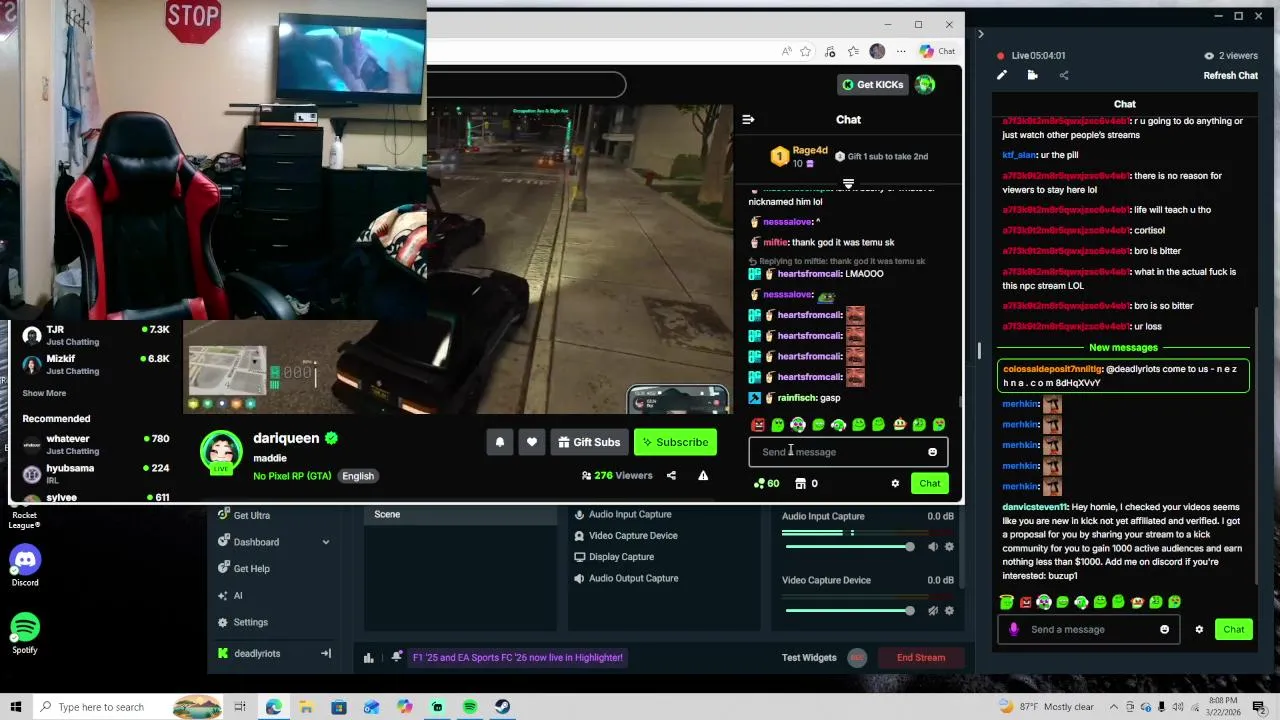
Task: Click into the 'Send a message' field
Action: tap(1086, 630)
